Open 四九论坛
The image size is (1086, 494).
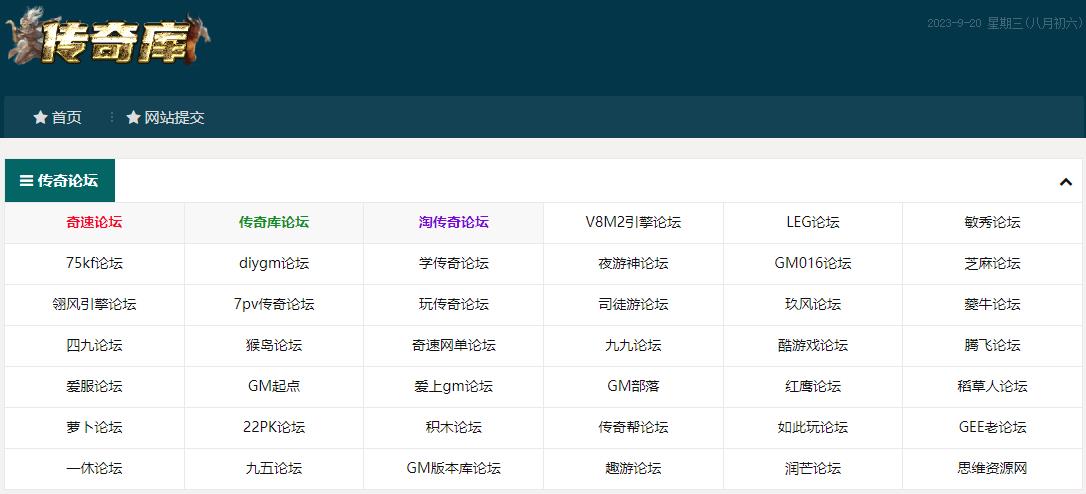[94, 345]
